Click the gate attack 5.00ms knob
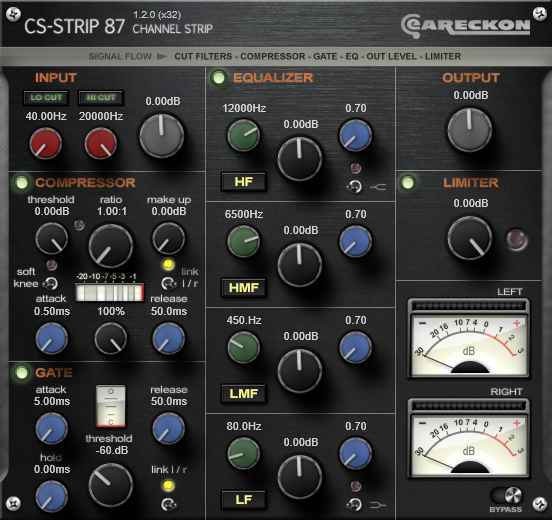Screen dimensions: 552x520 [51, 428]
